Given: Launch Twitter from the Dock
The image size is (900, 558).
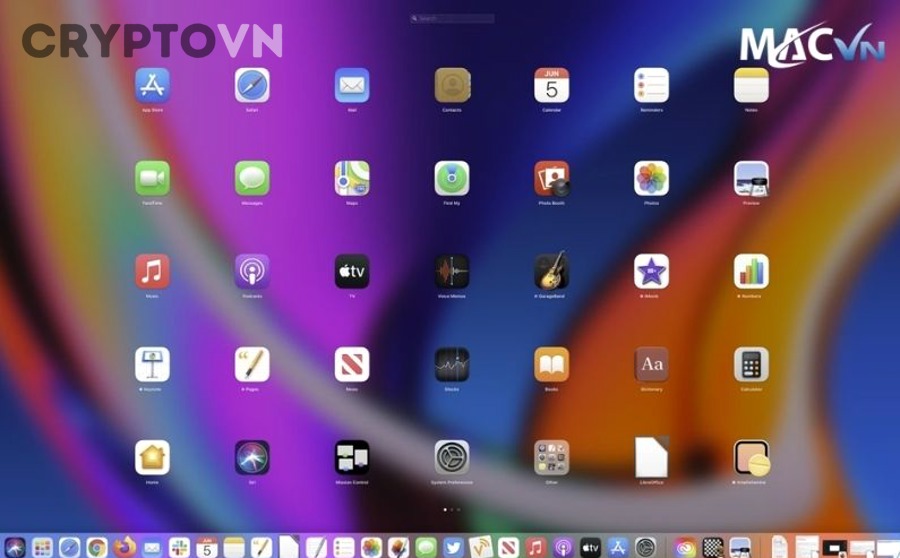Looking at the screenshot, I should [453, 548].
